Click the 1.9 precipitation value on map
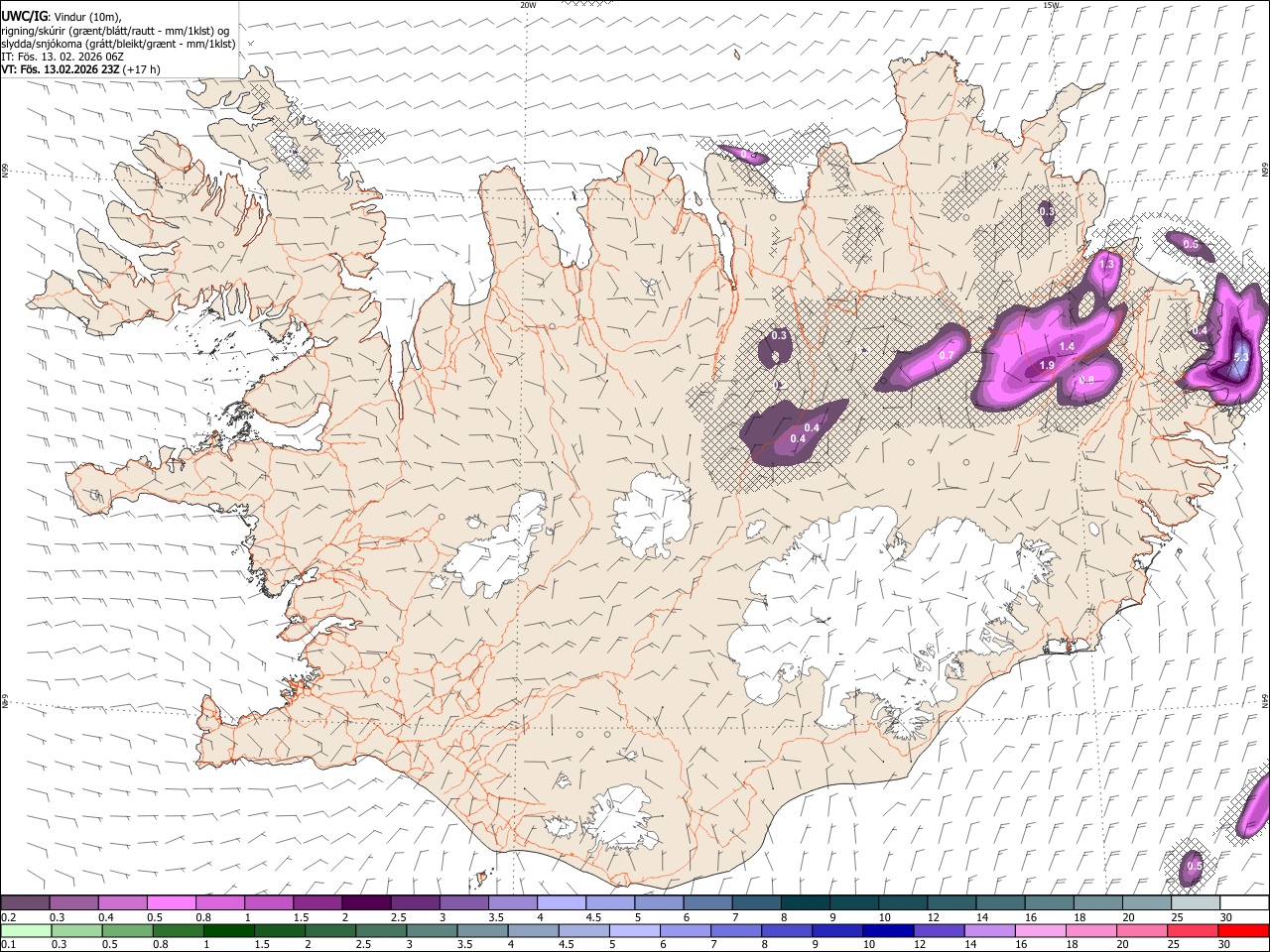The width and height of the screenshot is (1270, 952). click(x=1047, y=366)
